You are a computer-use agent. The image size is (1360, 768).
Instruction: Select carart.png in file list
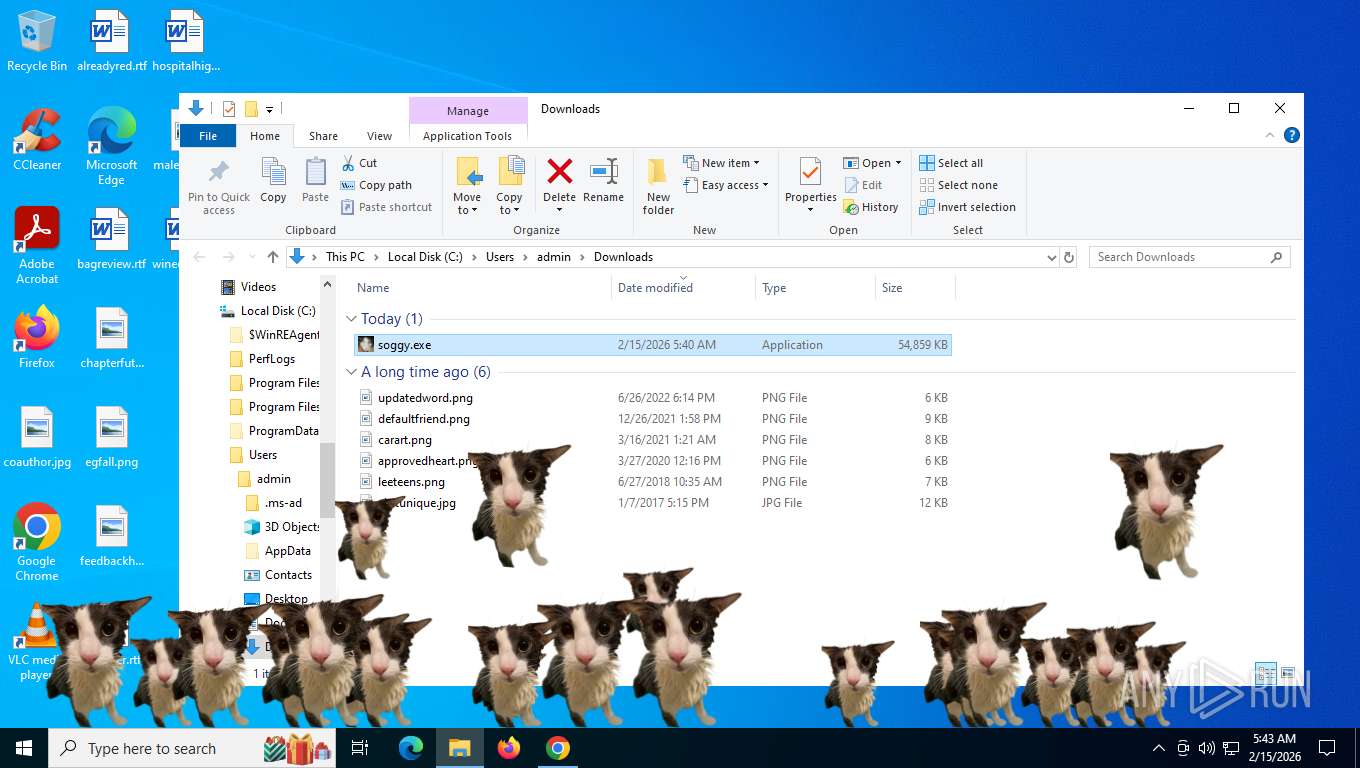pyautogui.click(x=653, y=440)
